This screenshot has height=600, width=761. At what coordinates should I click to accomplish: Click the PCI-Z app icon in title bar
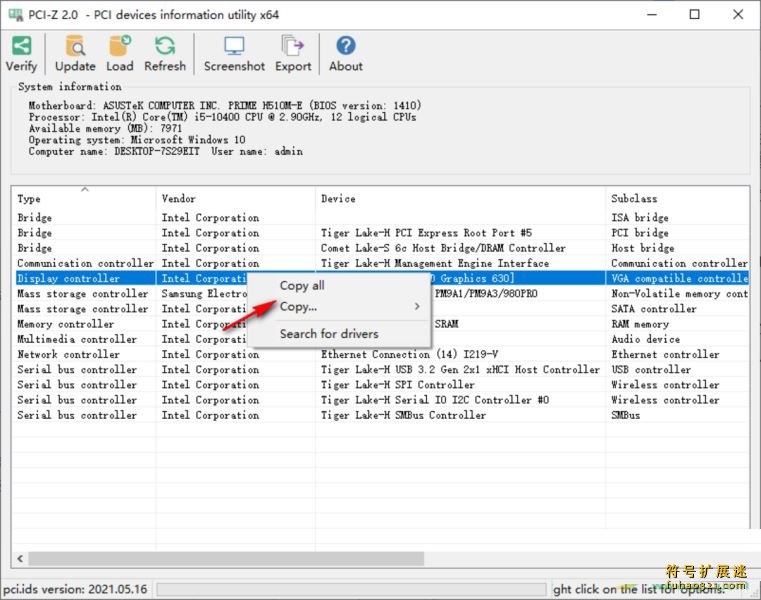(16, 14)
